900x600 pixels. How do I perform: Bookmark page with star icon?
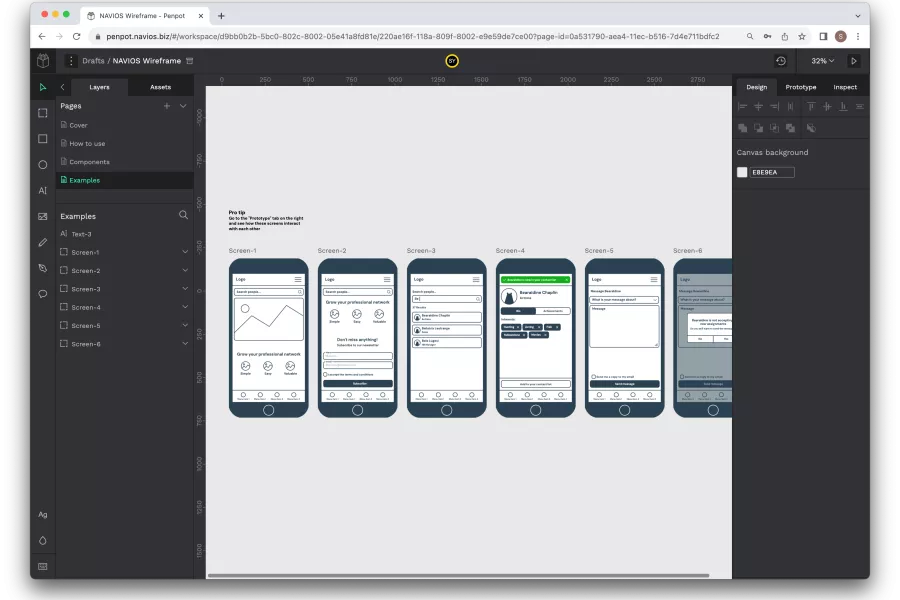pos(802,36)
